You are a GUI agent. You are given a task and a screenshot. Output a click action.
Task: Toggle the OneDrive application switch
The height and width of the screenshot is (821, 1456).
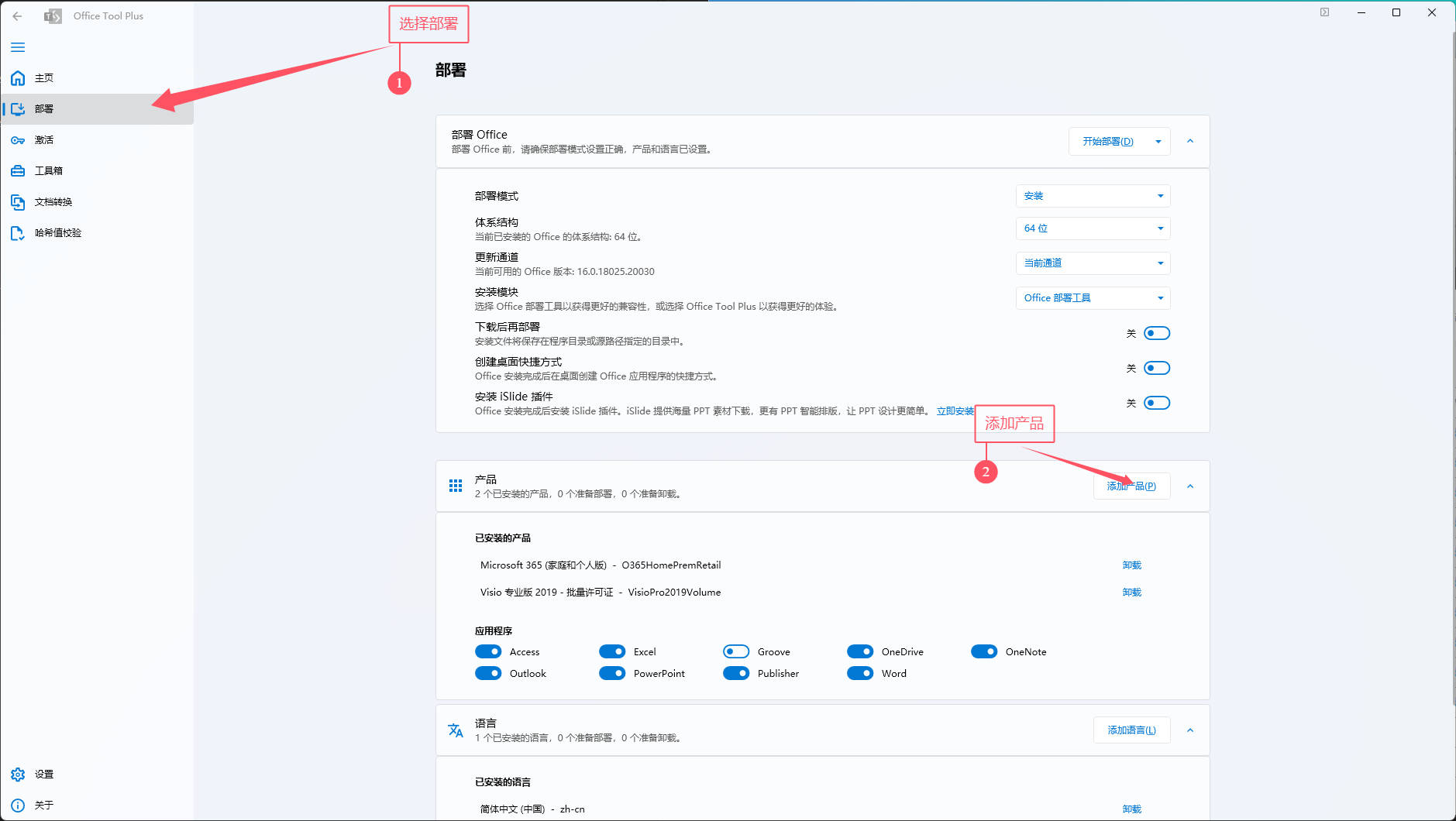point(860,652)
